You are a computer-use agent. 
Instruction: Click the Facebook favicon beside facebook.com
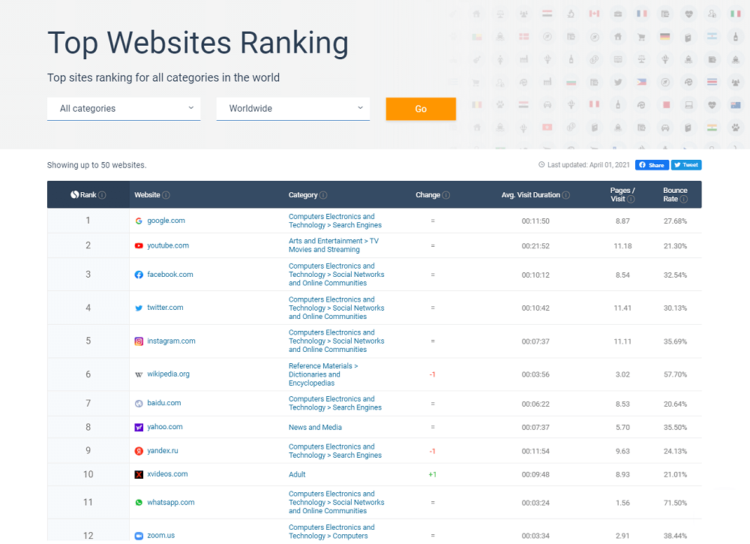tap(139, 275)
